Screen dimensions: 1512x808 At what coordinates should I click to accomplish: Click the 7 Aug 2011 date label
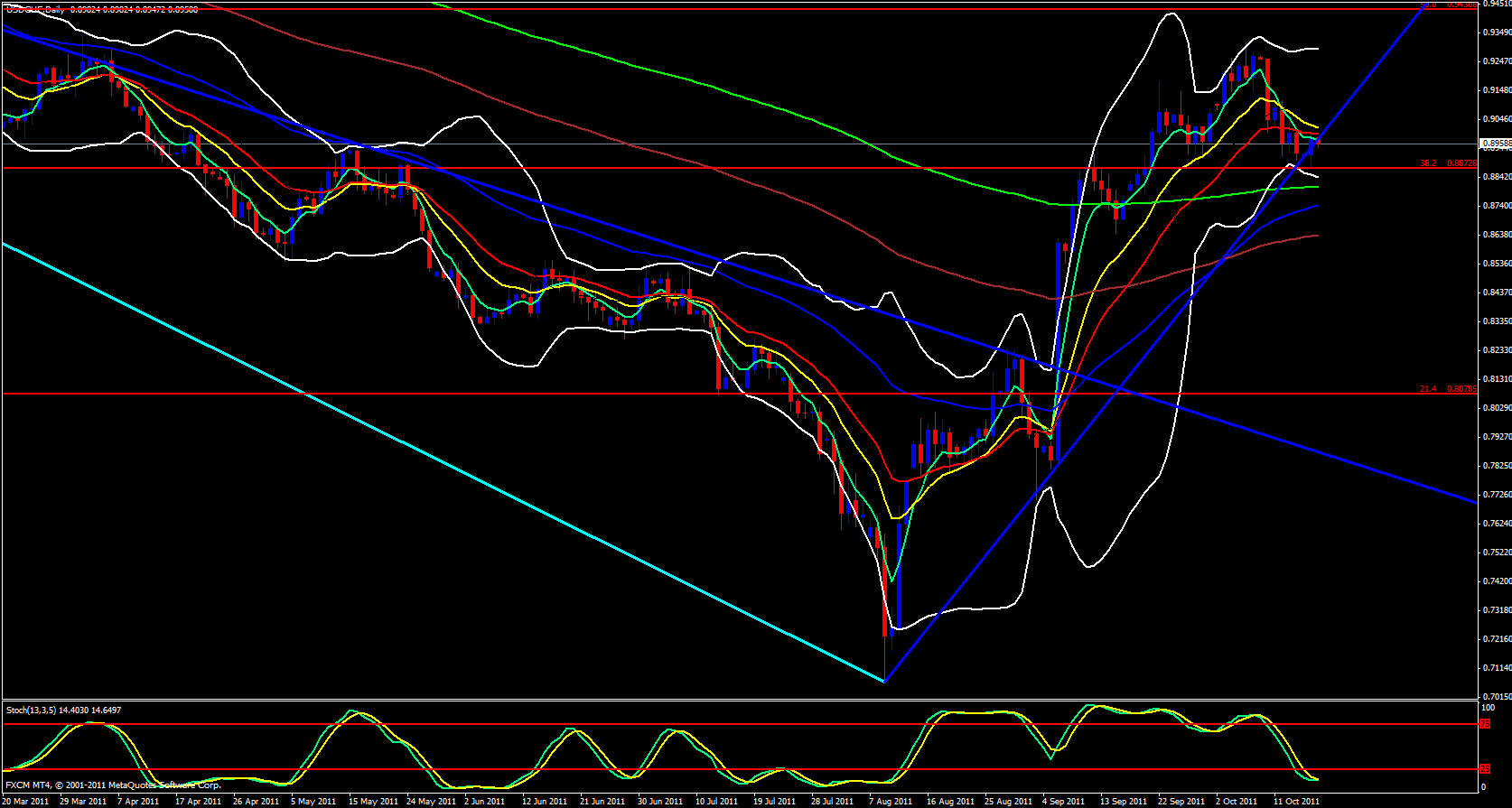point(890,802)
